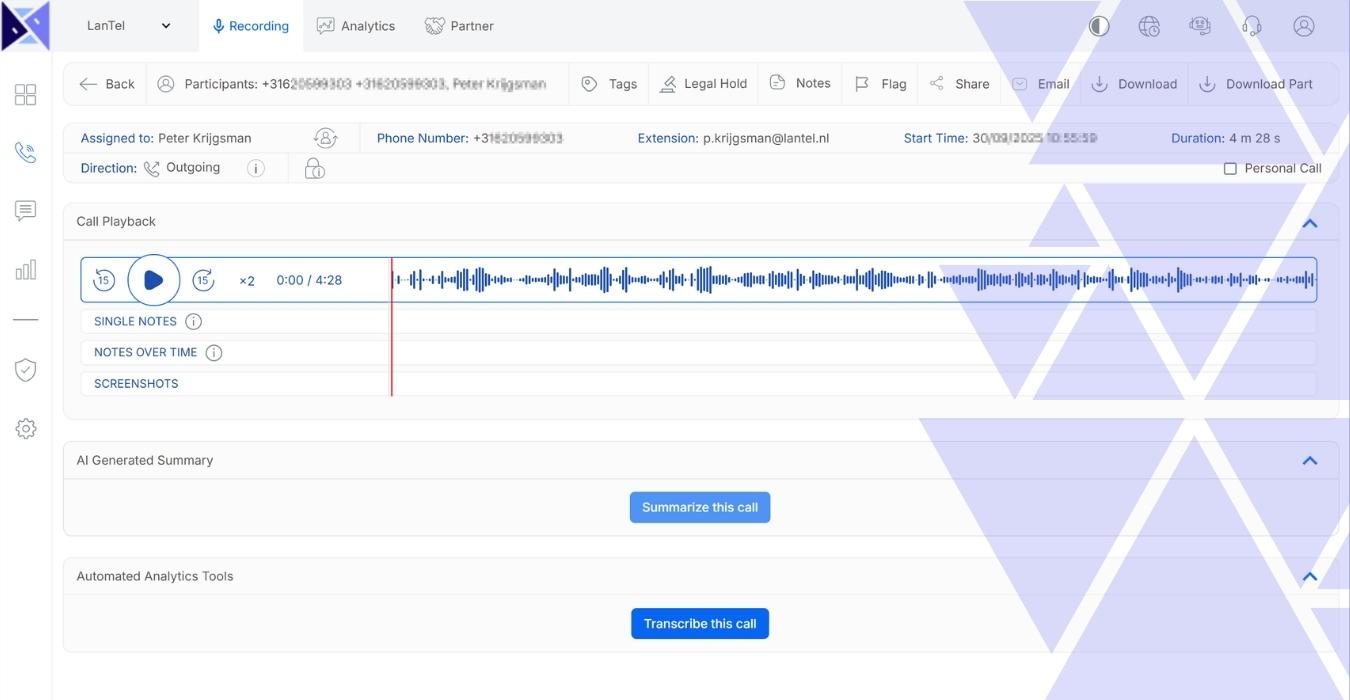Toggle dark mode contrast icon
The width and height of the screenshot is (1350, 700).
pyautogui.click(x=1099, y=26)
